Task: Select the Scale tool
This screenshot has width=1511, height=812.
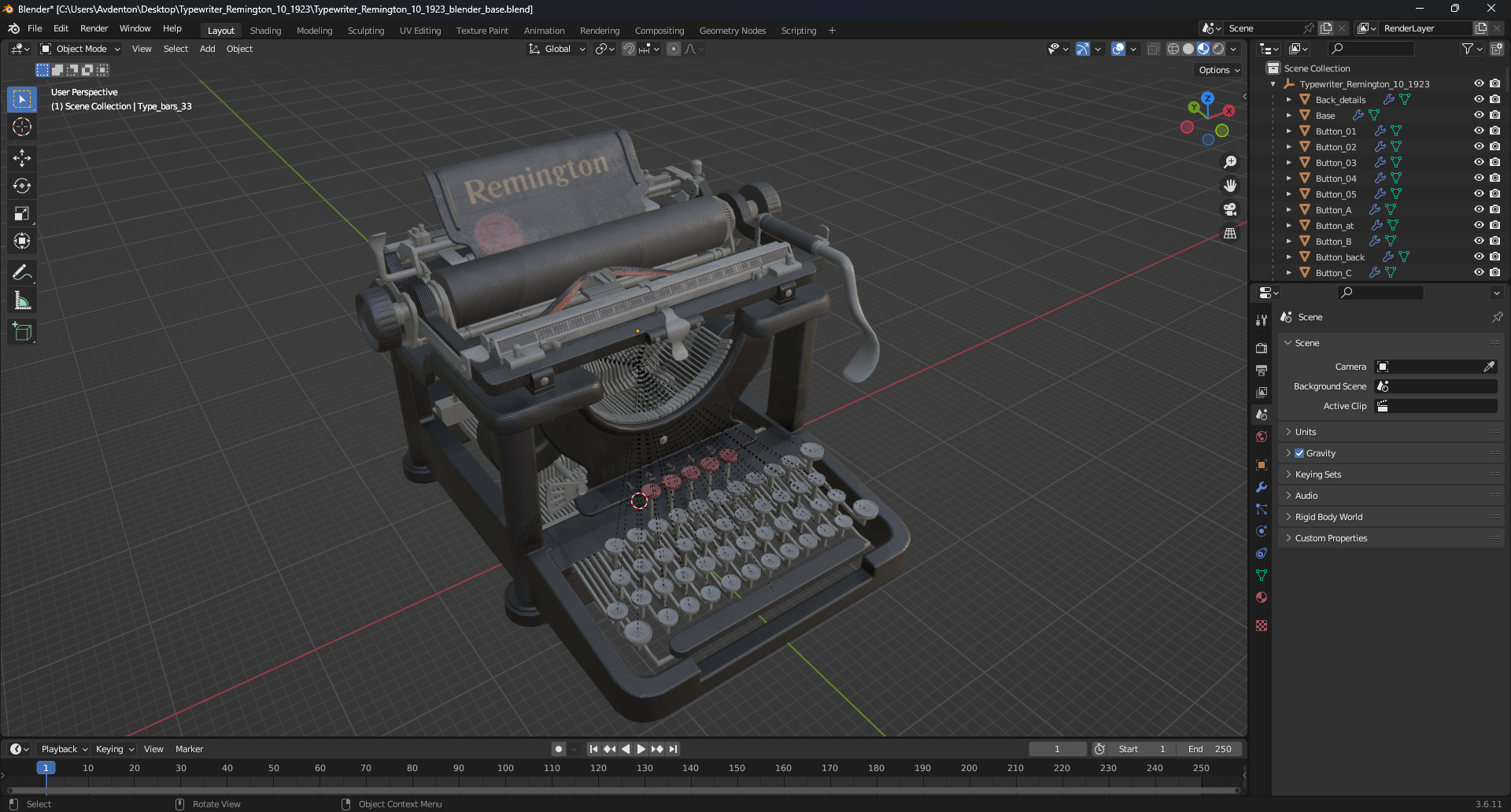Action: point(22,213)
